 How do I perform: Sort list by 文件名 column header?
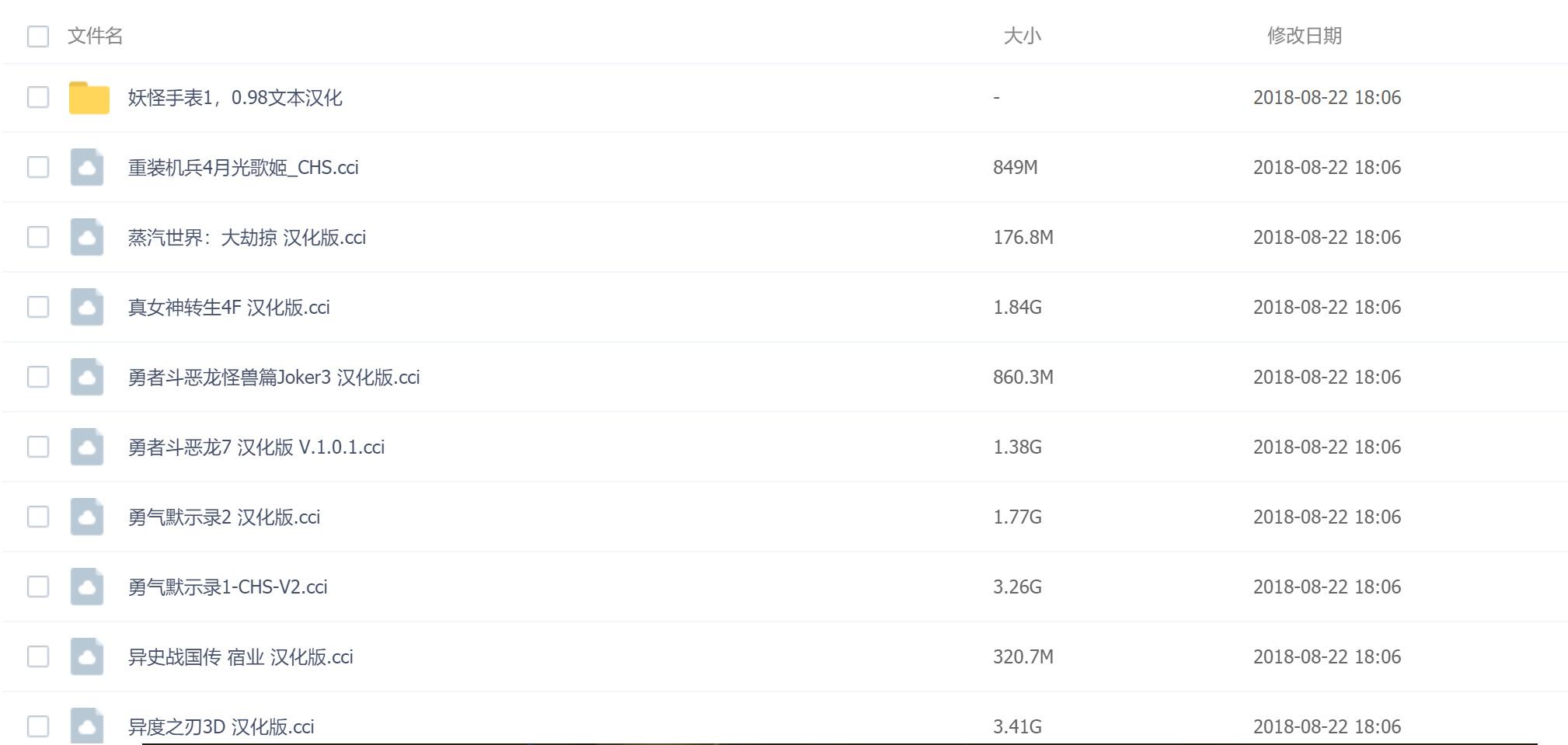[95, 36]
